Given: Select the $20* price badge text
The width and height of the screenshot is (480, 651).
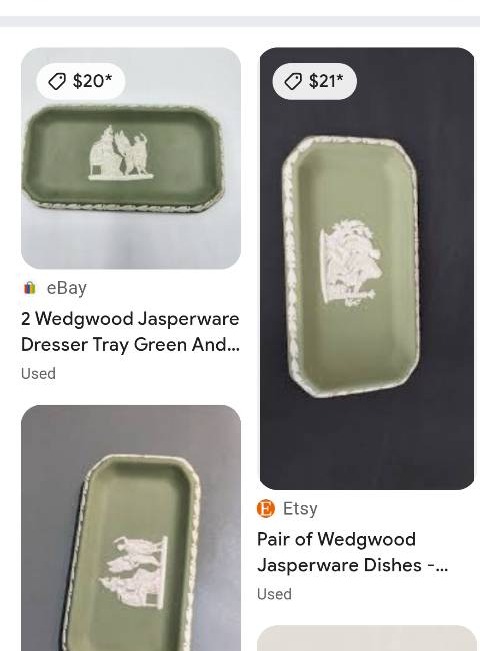Looking at the screenshot, I should coord(92,81).
